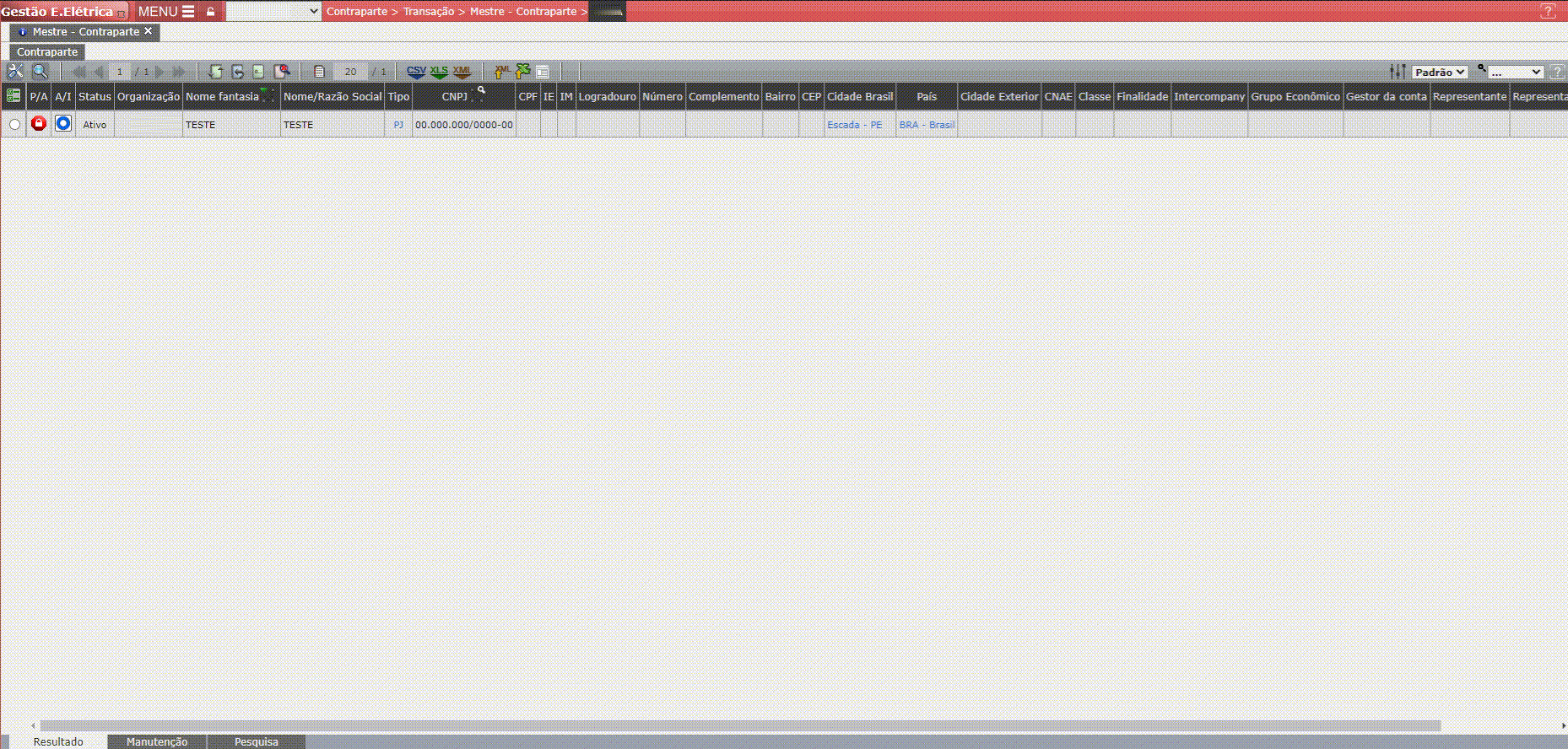Click the records-per-page list icon
Screen dimensions: 1568x749
click(319, 72)
